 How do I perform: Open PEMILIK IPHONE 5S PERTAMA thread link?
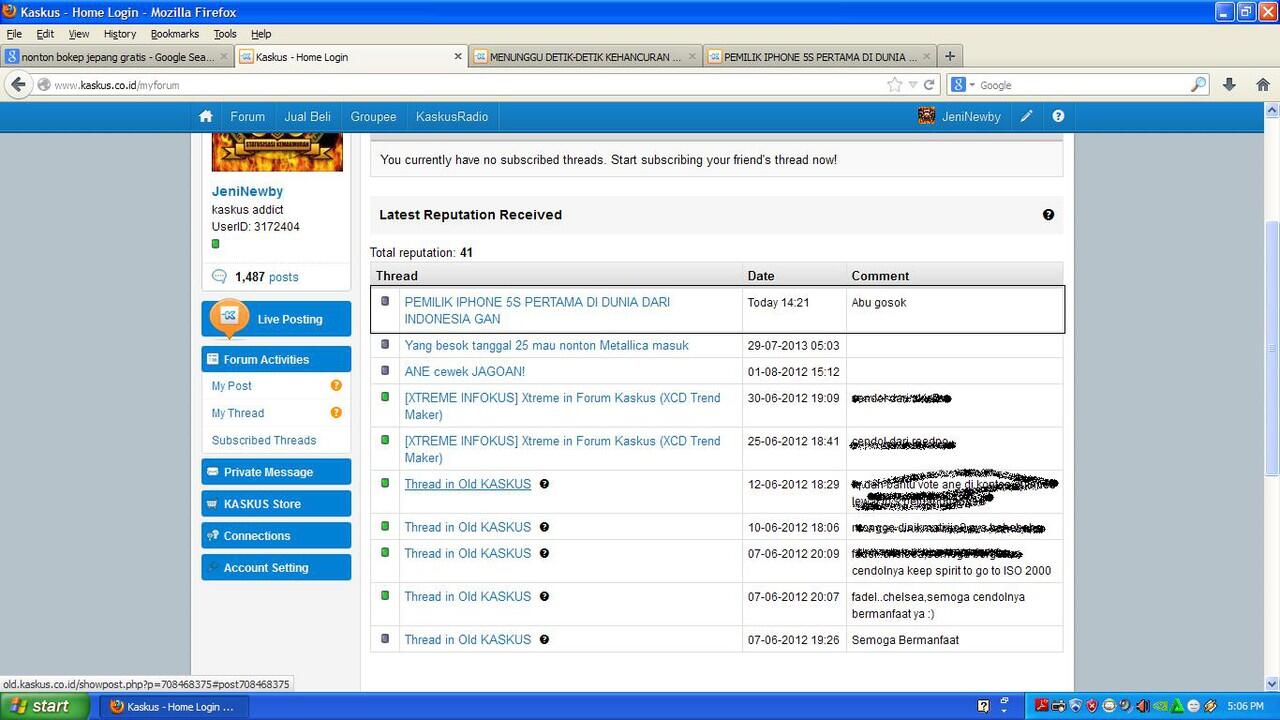point(537,310)
